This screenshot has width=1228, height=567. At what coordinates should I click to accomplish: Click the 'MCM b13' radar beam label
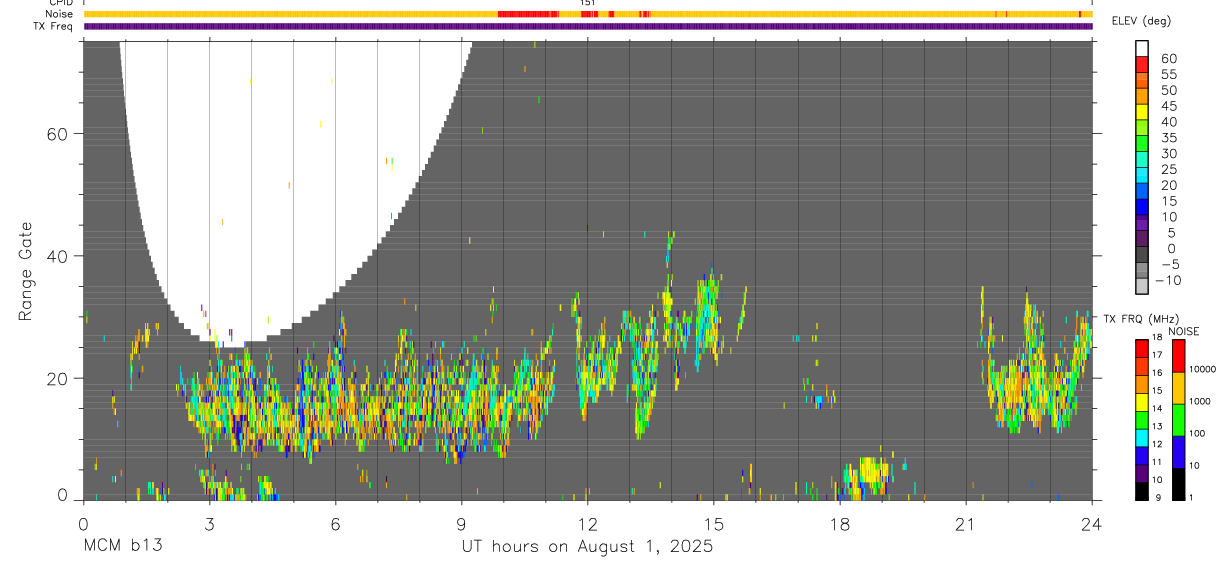pos(123,547)
